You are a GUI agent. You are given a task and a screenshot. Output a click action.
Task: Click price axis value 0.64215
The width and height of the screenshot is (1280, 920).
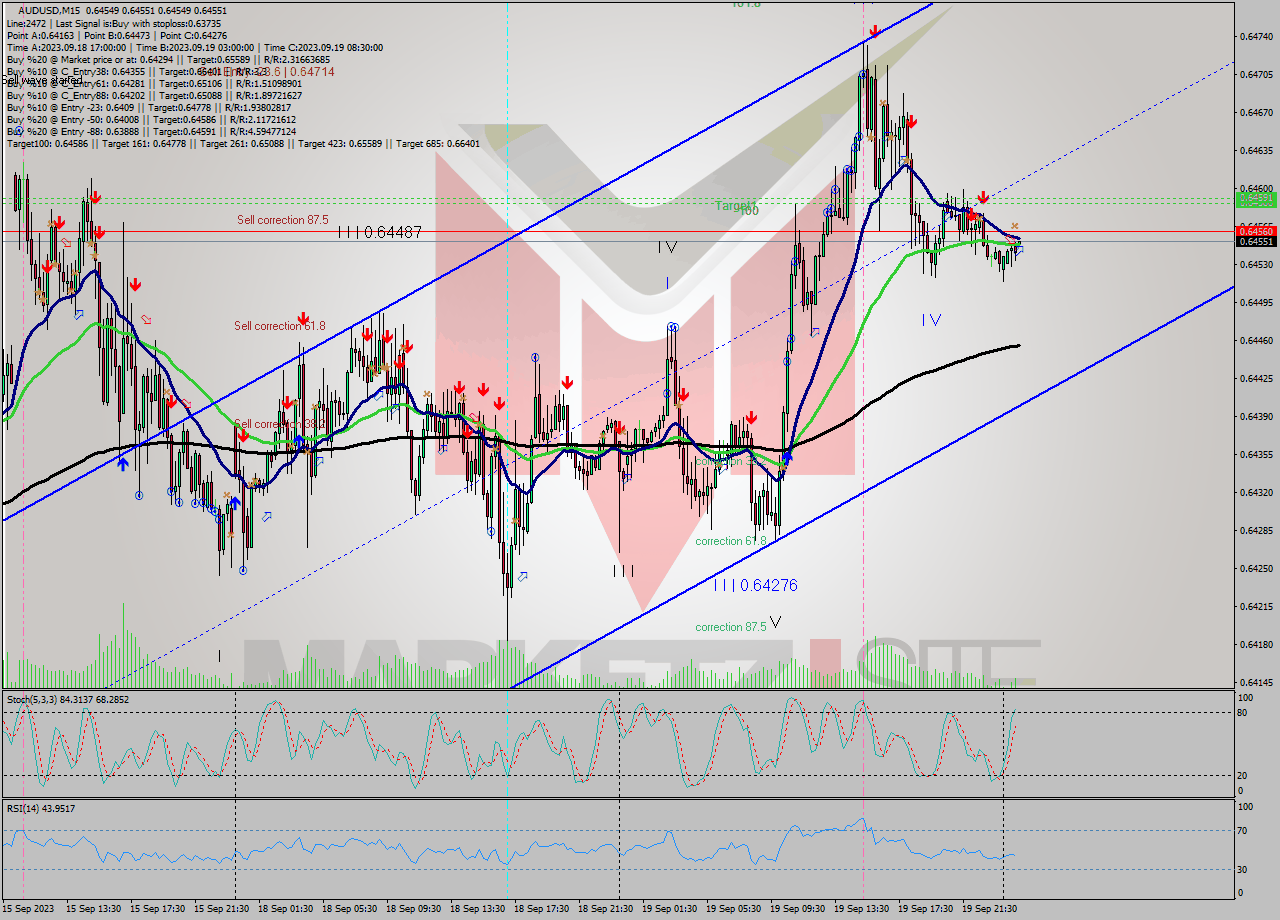click(x=1256, y=606)
